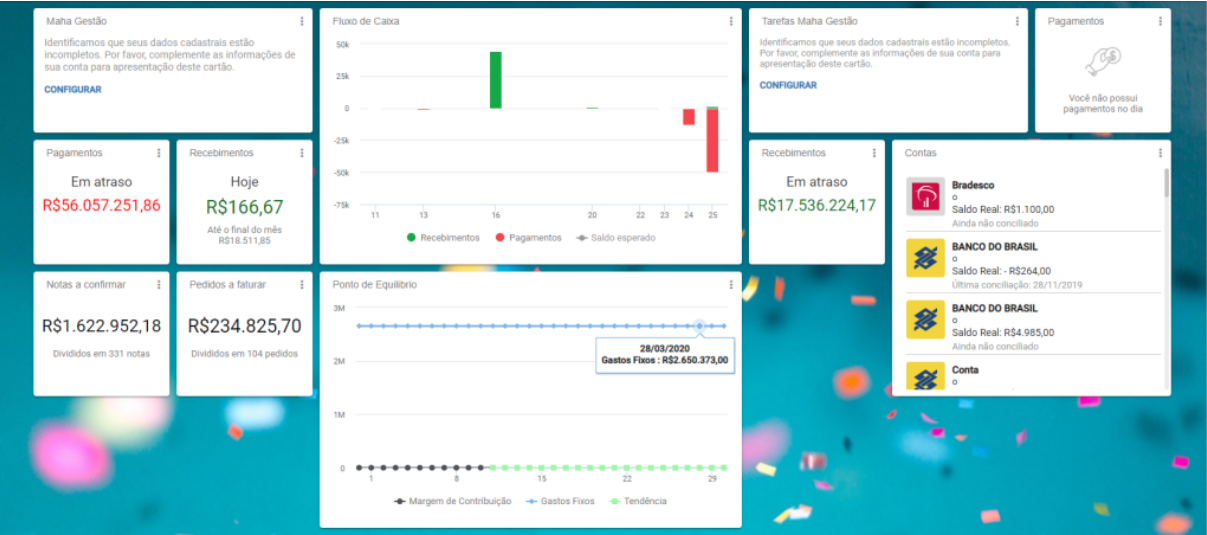Click the tall green receipts bar on day 16
The image size is (1207, 535).
495,80
